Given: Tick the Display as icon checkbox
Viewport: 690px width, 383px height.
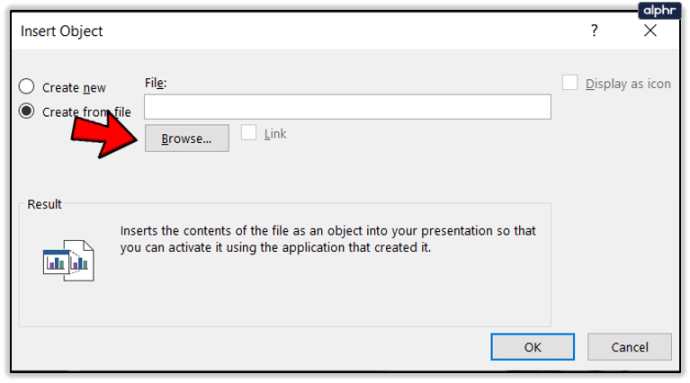Looking at the screenshot, I should pos(570,82).
